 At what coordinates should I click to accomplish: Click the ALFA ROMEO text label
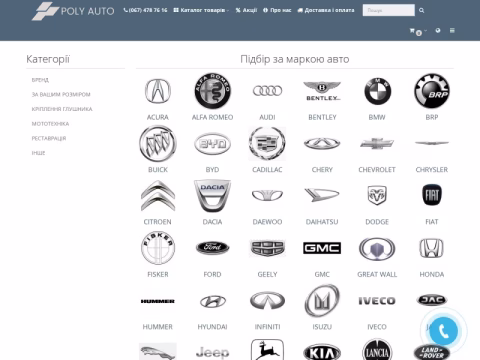212,117
